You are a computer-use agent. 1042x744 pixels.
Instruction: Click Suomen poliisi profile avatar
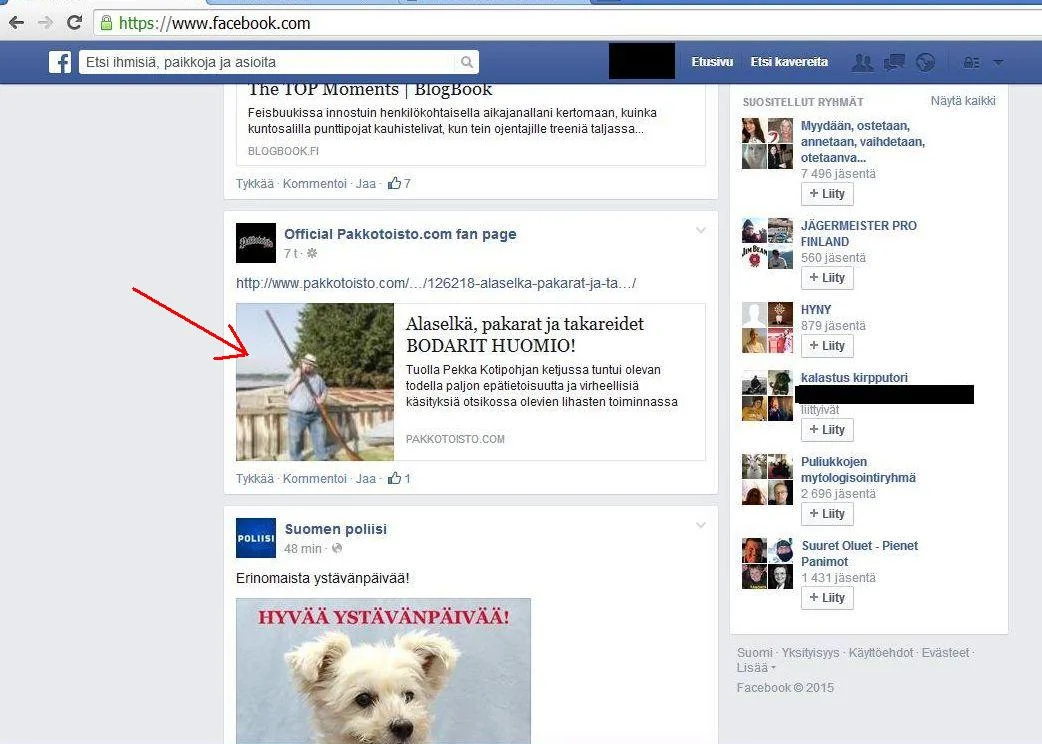point(256,538)
